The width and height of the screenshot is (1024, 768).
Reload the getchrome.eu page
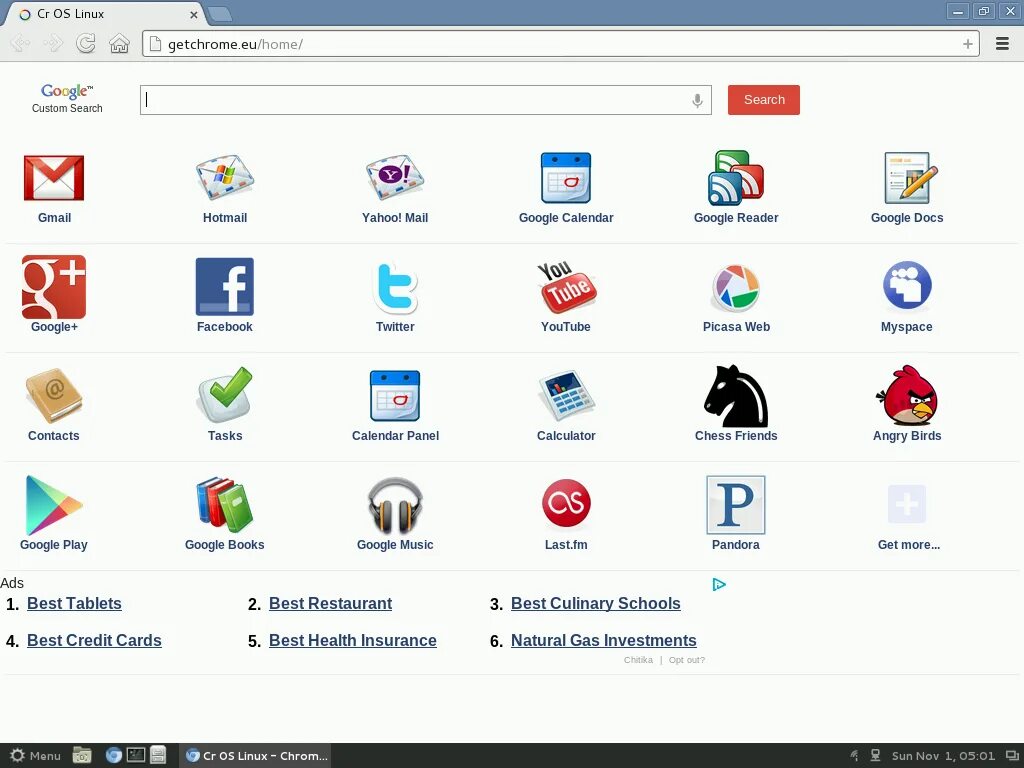(86, 44)
